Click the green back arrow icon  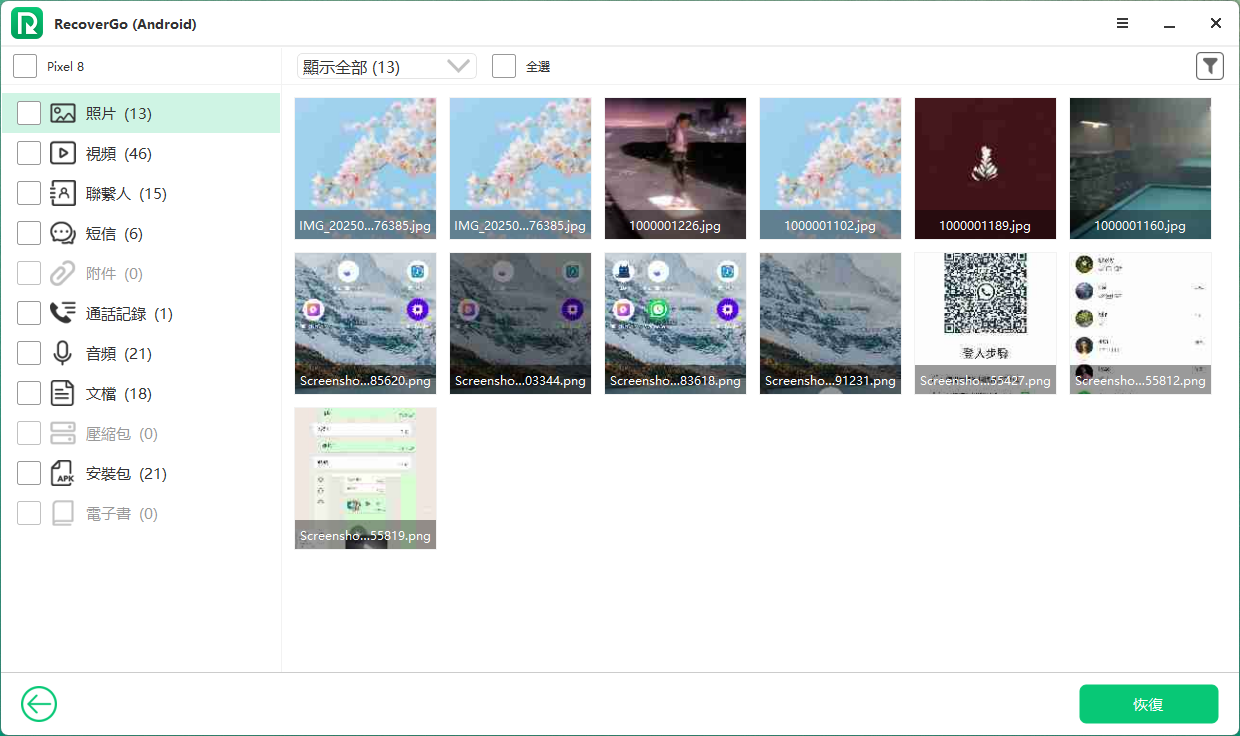[x=39, y=704]
